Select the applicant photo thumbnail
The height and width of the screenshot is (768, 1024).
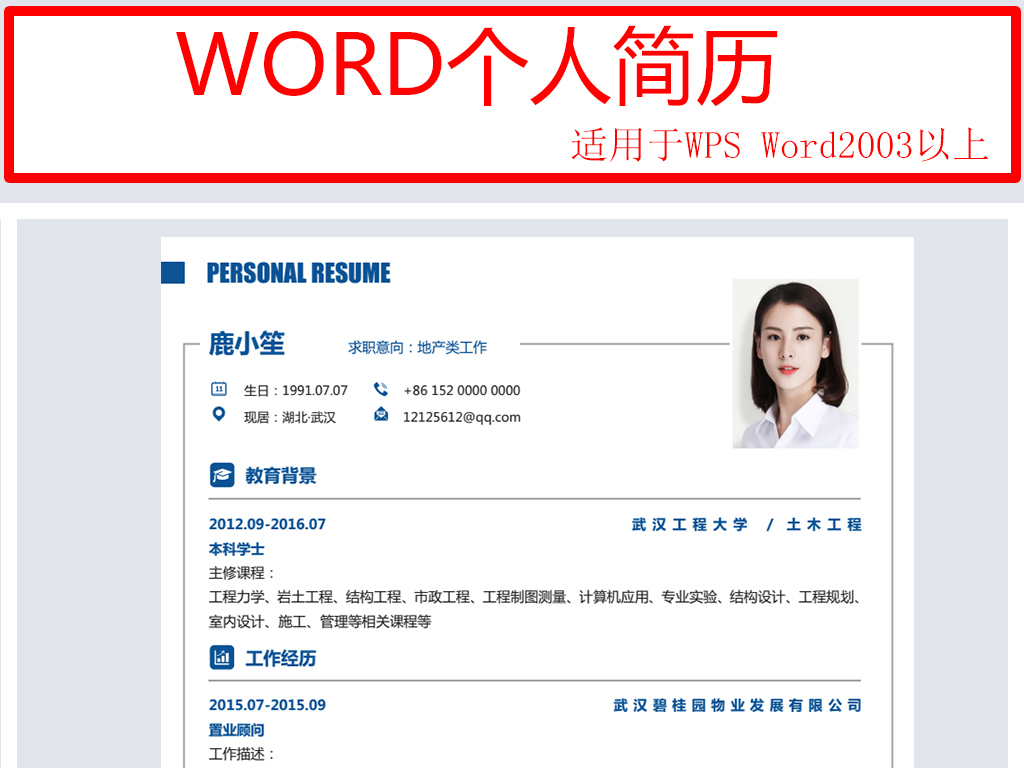click(x=795, y=363)
